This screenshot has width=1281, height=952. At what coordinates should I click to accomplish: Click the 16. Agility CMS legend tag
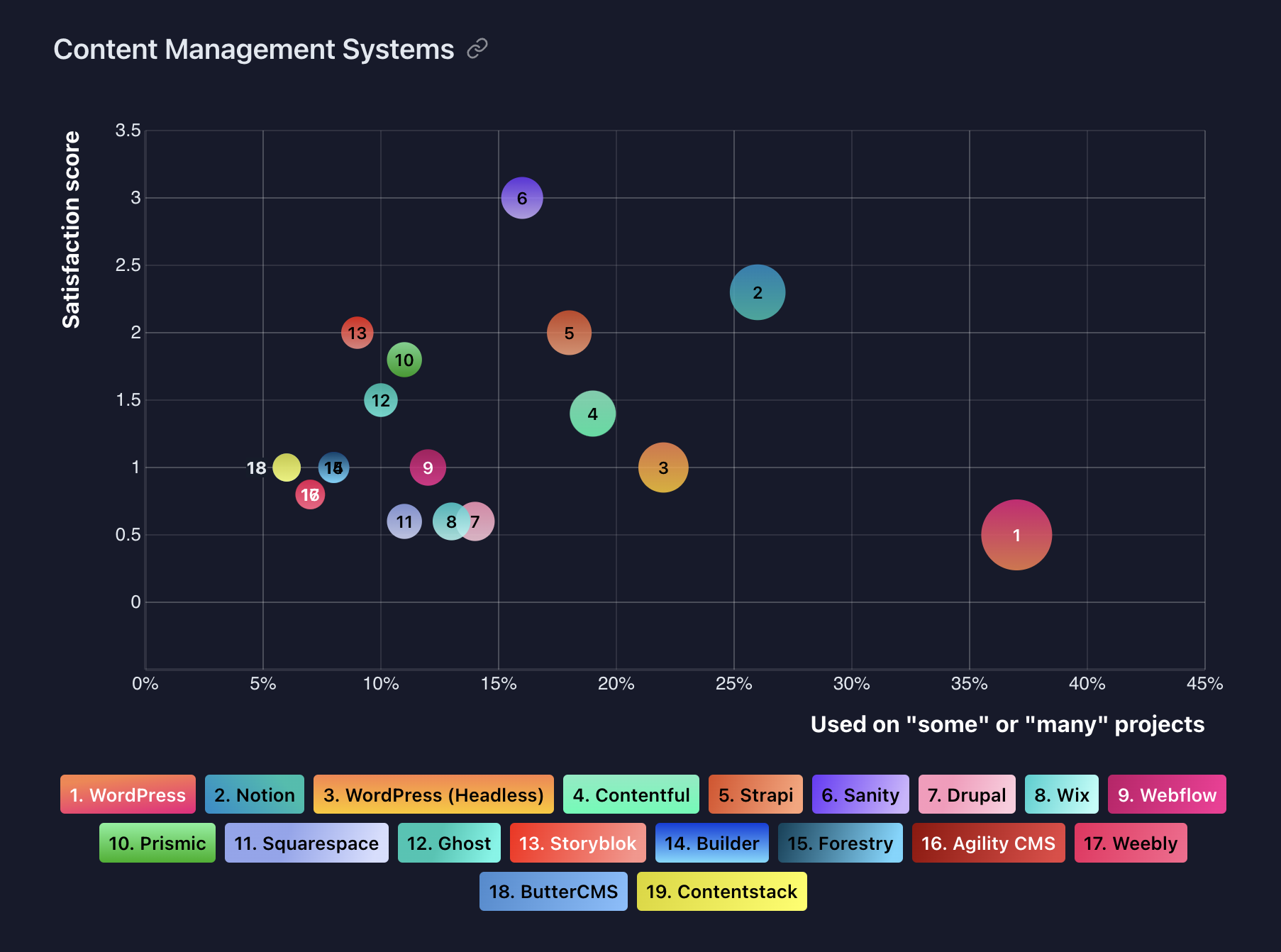click(x=989, y=843)
